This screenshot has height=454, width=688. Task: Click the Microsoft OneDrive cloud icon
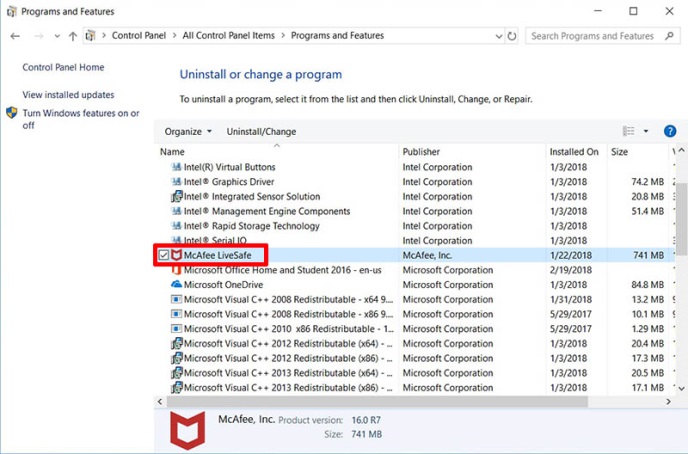click(176, 284)
